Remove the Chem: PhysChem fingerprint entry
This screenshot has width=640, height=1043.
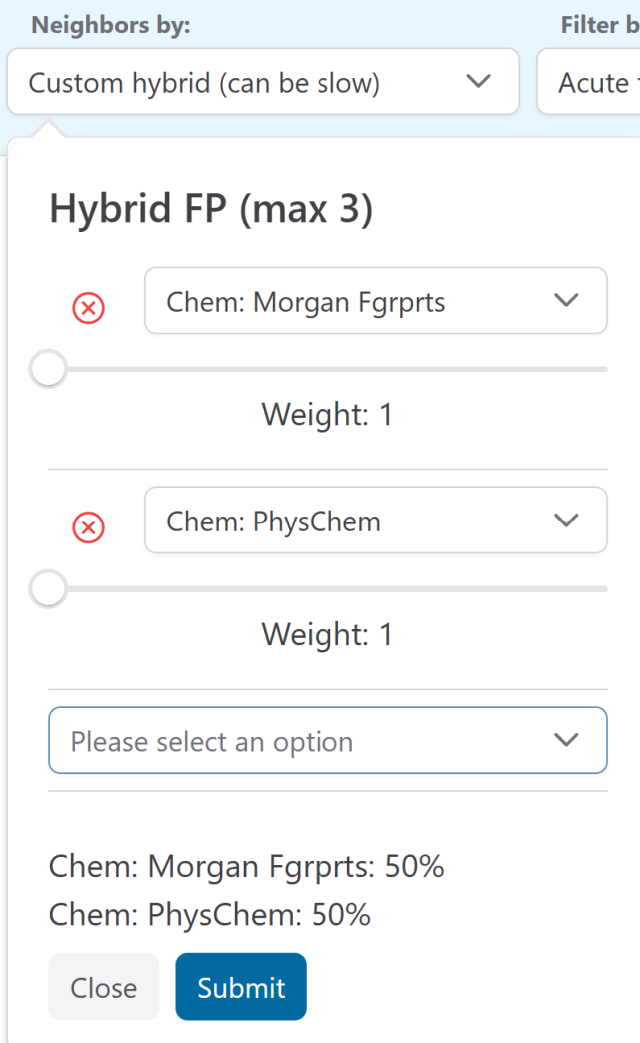pos(88,527)
